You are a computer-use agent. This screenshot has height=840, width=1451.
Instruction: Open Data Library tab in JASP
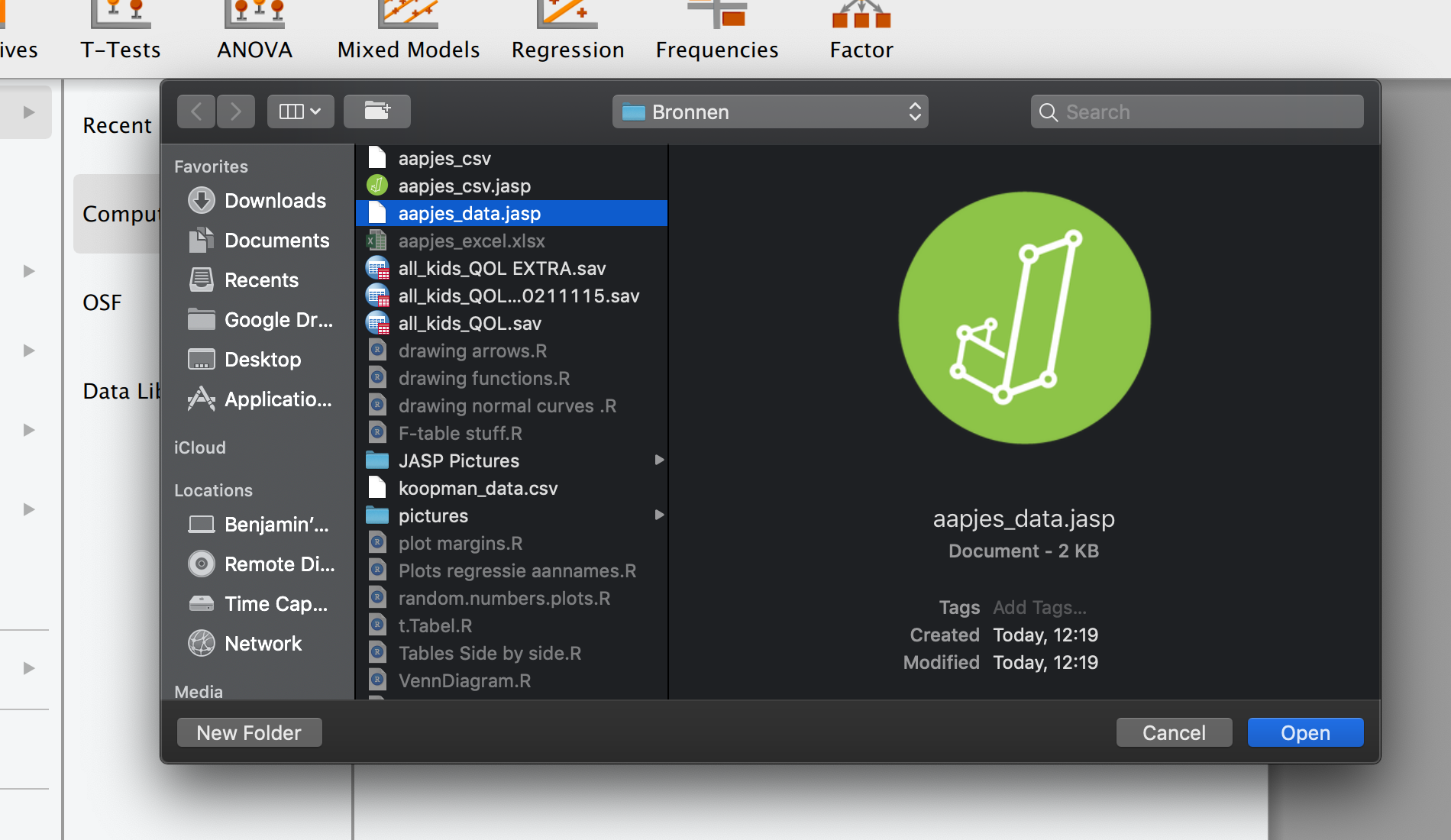[x=117, y=391]
